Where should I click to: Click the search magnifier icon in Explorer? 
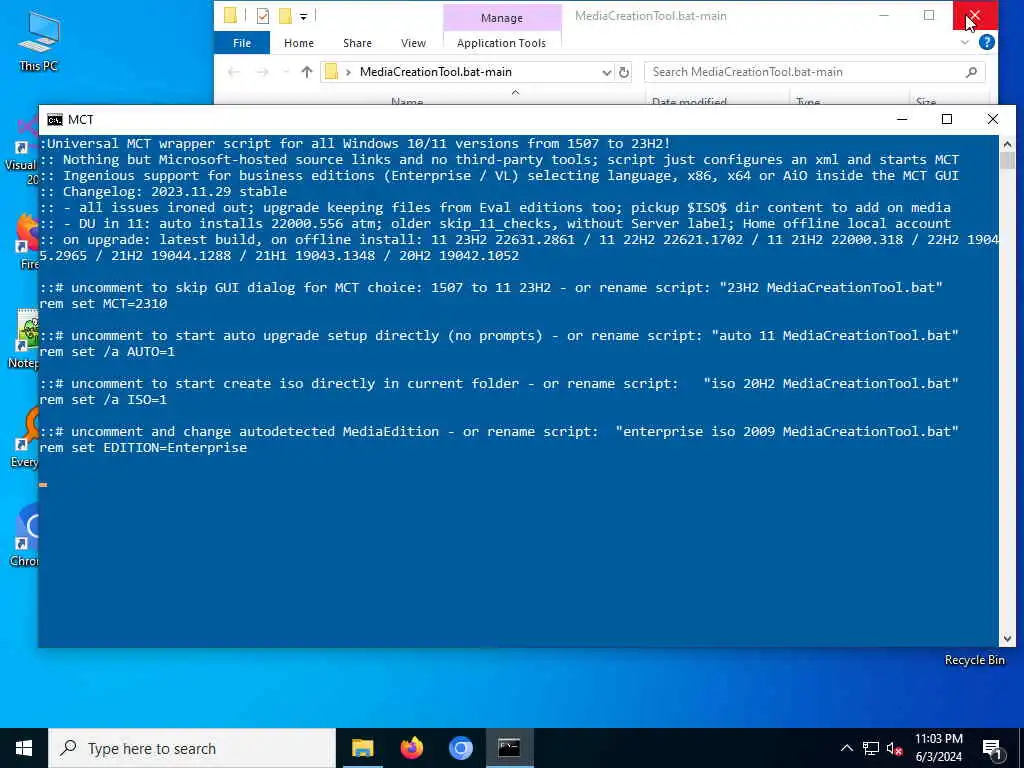pyautogui.click(x=971, y=72)
